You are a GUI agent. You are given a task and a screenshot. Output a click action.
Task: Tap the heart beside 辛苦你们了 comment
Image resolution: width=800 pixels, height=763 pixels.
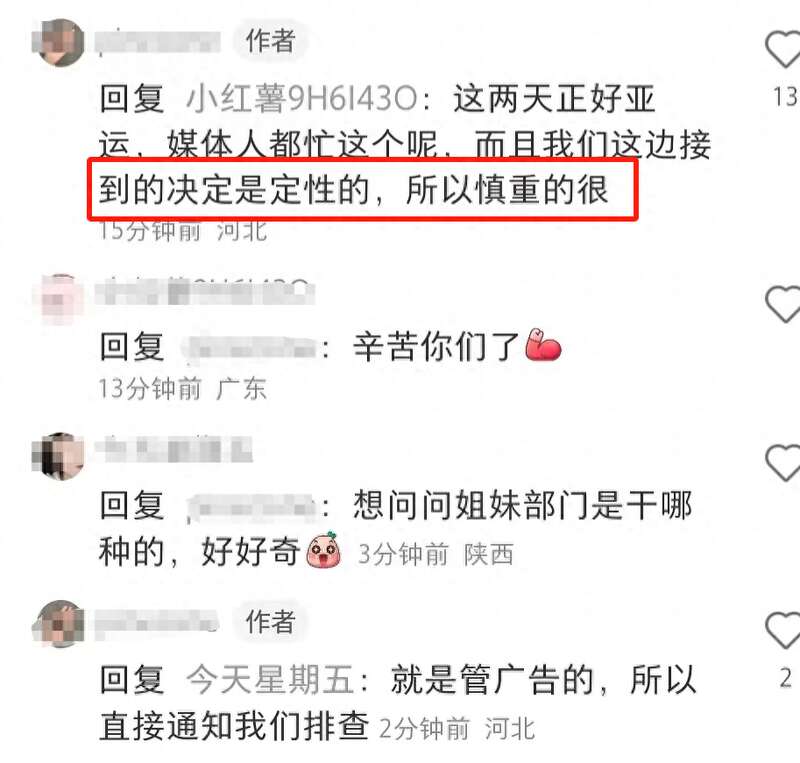(x=784, y=304)
